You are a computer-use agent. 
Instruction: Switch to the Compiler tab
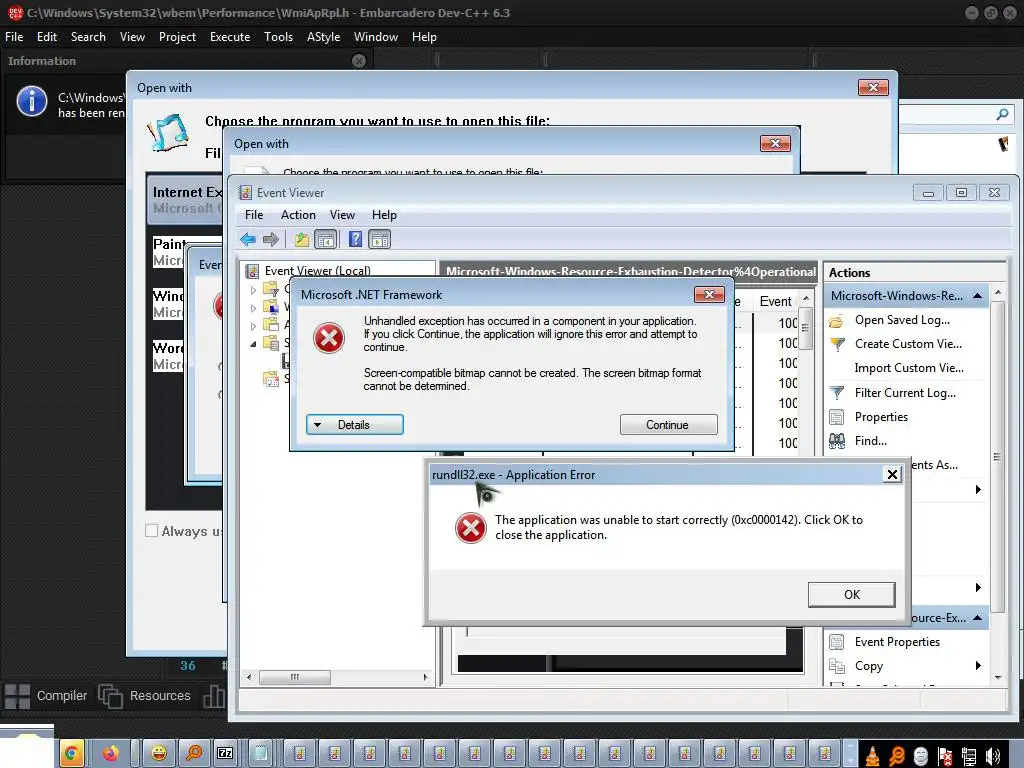[x=45, y=696]
